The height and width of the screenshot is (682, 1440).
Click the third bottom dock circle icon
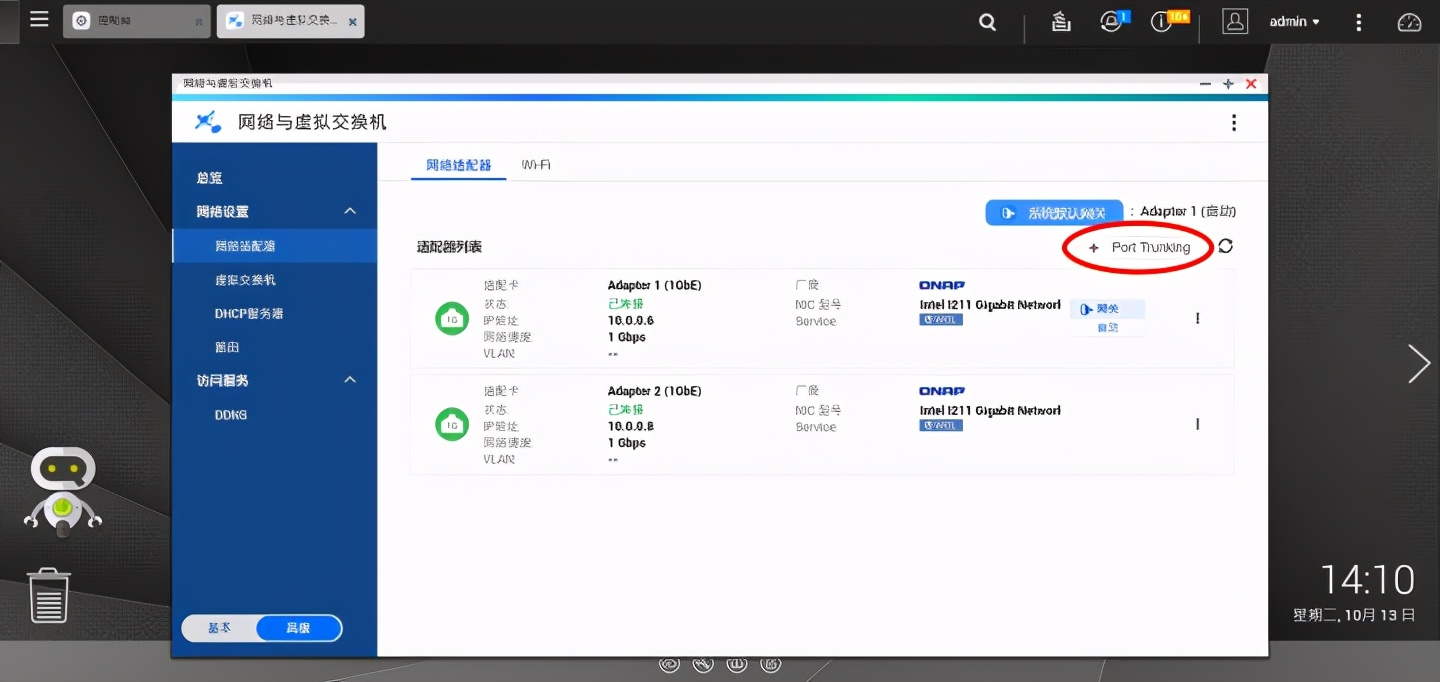737,664
